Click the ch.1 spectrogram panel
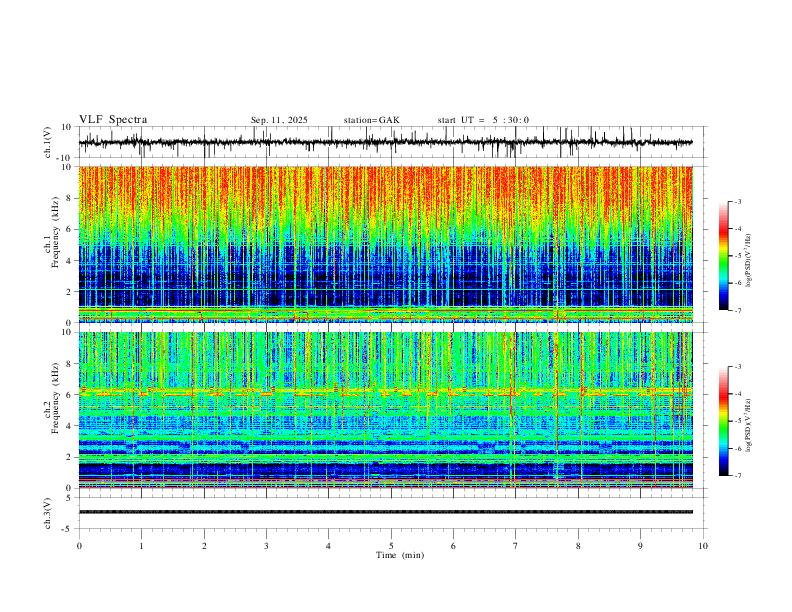The image size is (792, 612). click(385, 244)
